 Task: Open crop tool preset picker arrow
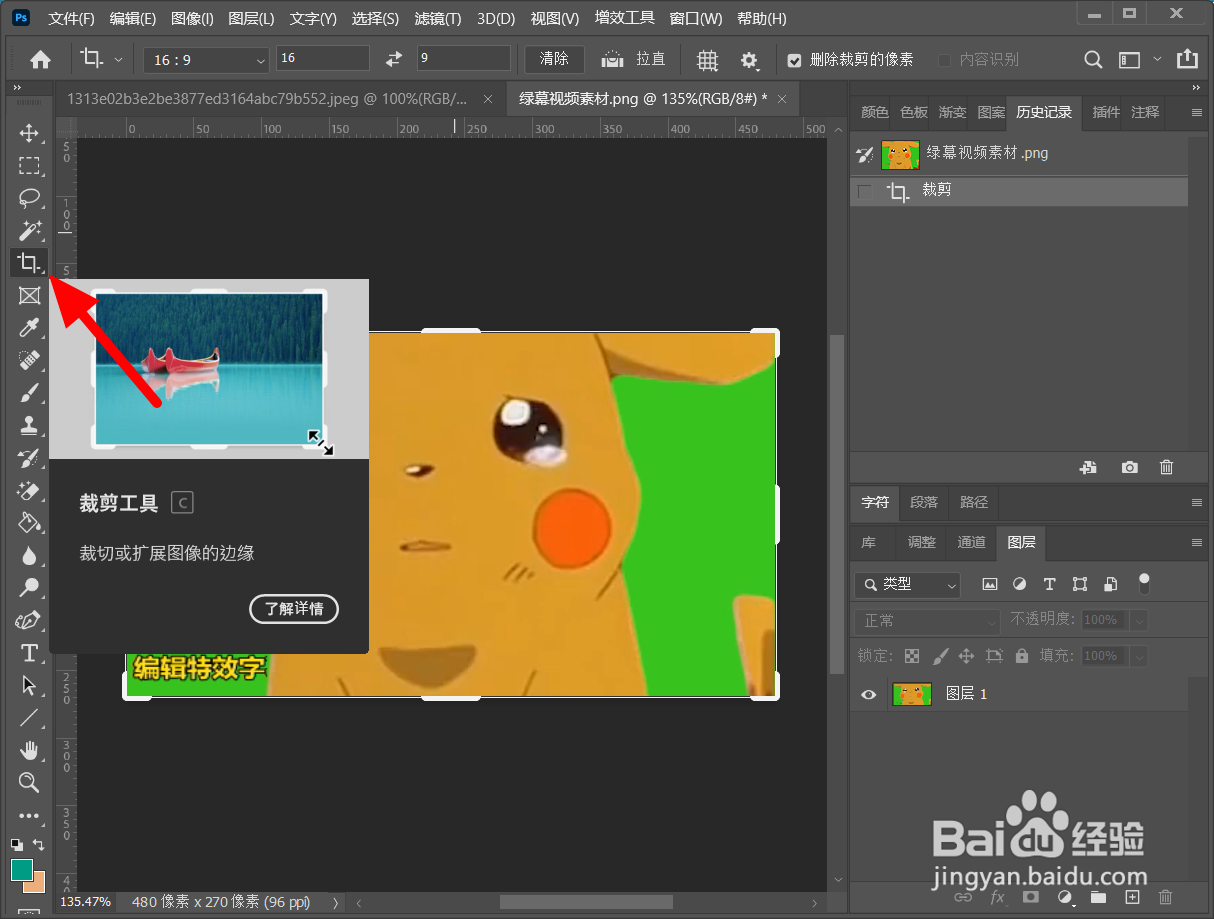coord(118,59)
